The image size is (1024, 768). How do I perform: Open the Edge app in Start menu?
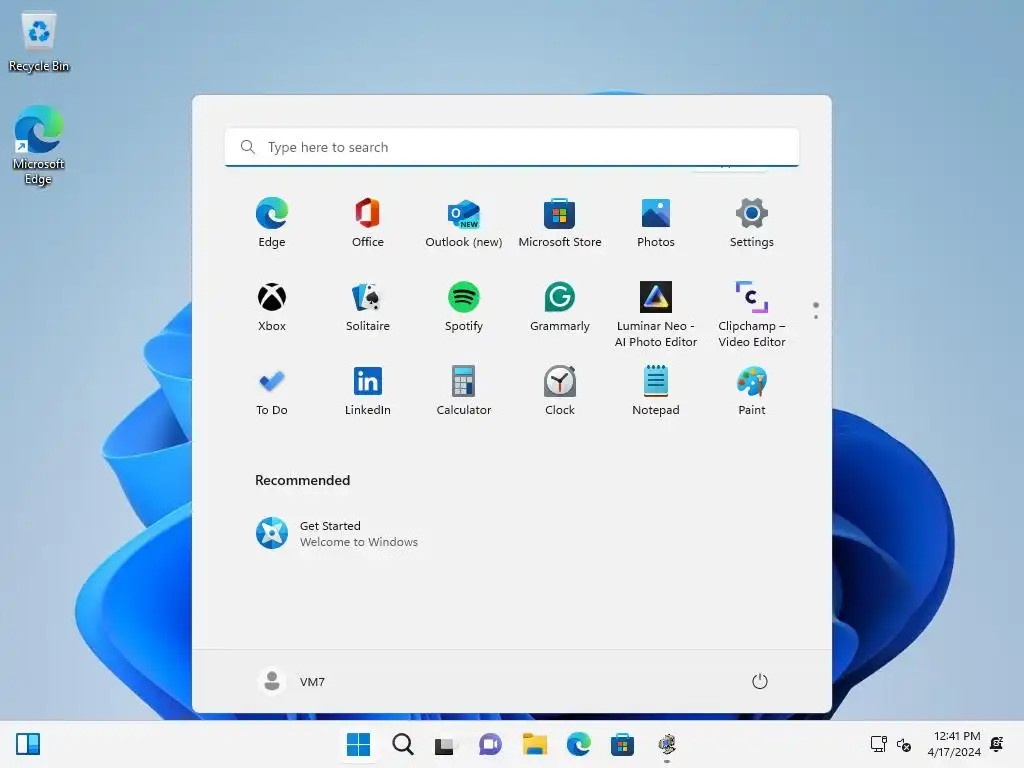(x=272, y=222)
